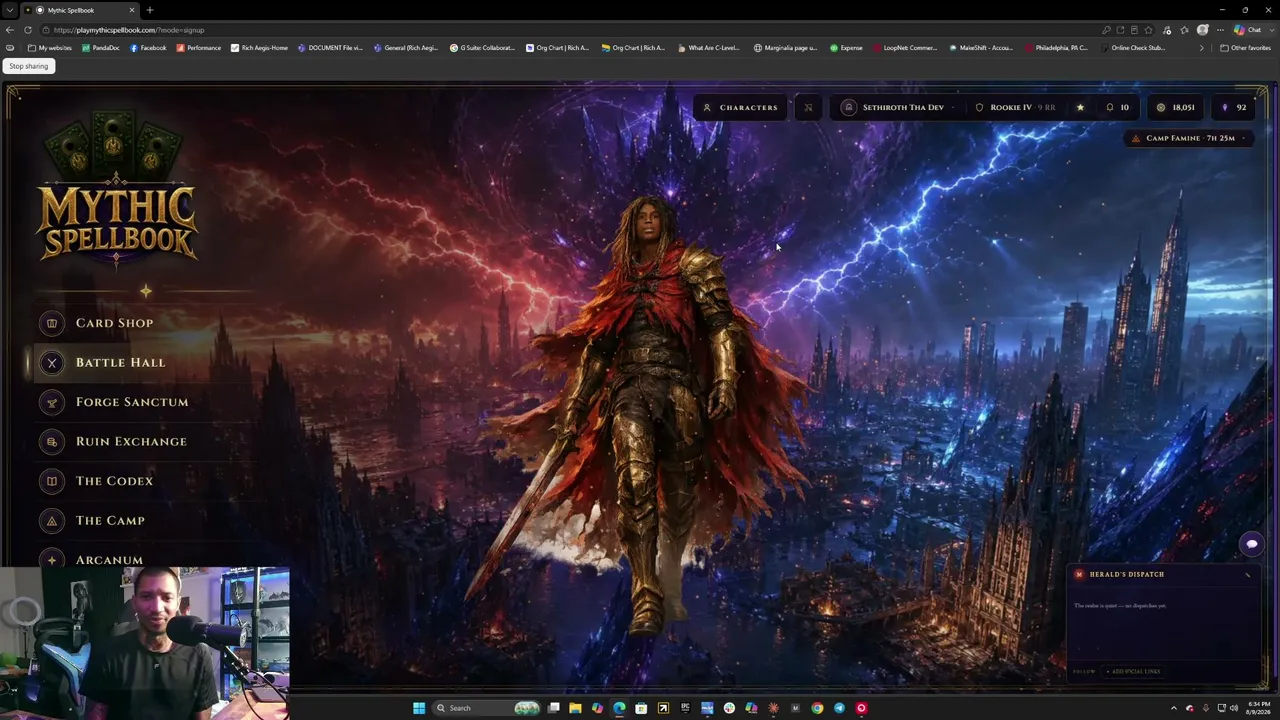
Task: Open the Expense bookmark
Action: pos(846,48)
